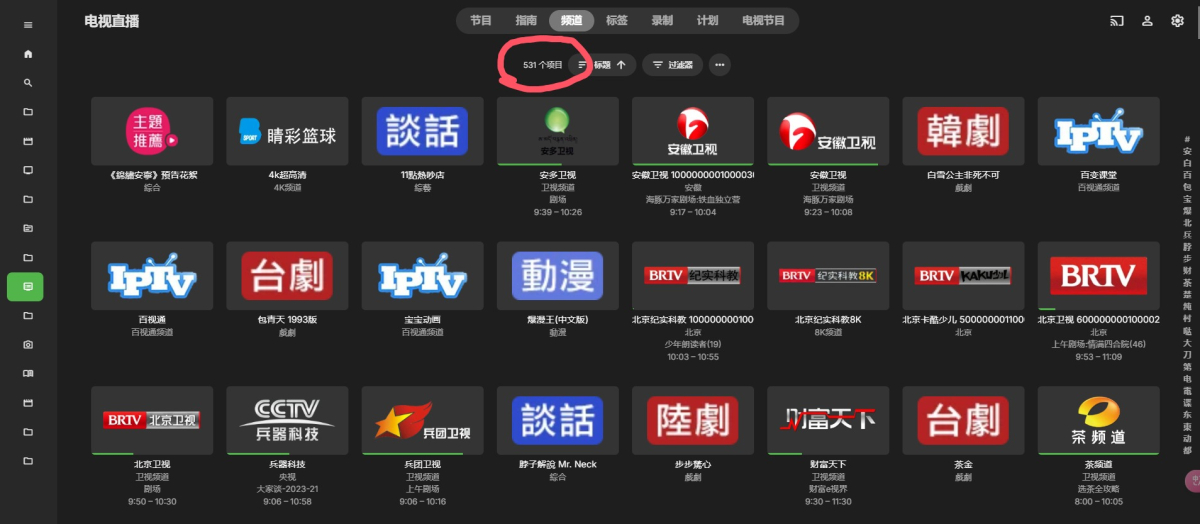
Task: Open the 包青天 1993版 台劇 thumbnail
Action: (x=287, y=276)
